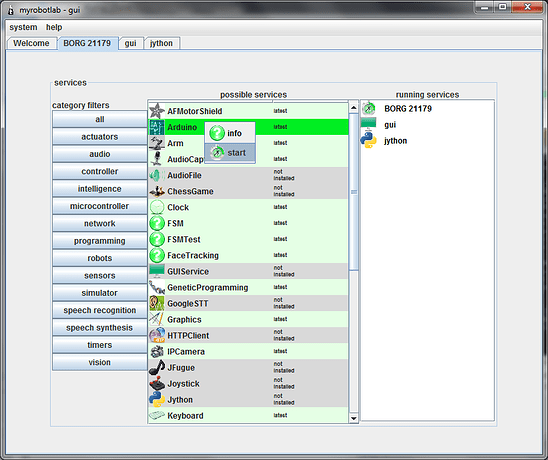
Task: Click the Joystick service icon
Action: point(157,383)
